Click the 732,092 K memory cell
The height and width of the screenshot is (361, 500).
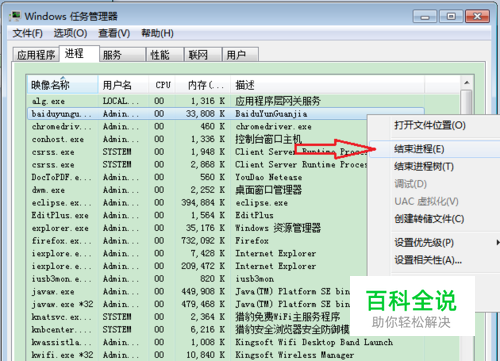pyautogui.click(x=203, y=240)
